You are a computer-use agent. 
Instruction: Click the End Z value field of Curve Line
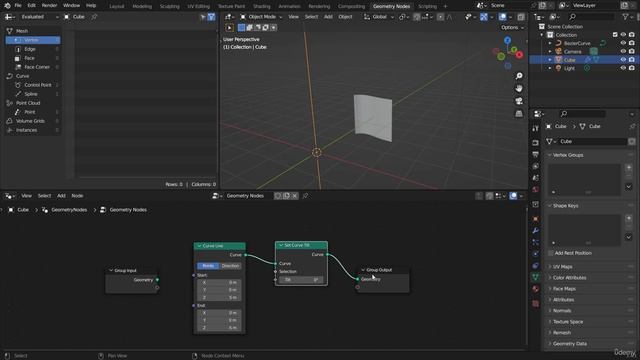click(x=220, y=328)
